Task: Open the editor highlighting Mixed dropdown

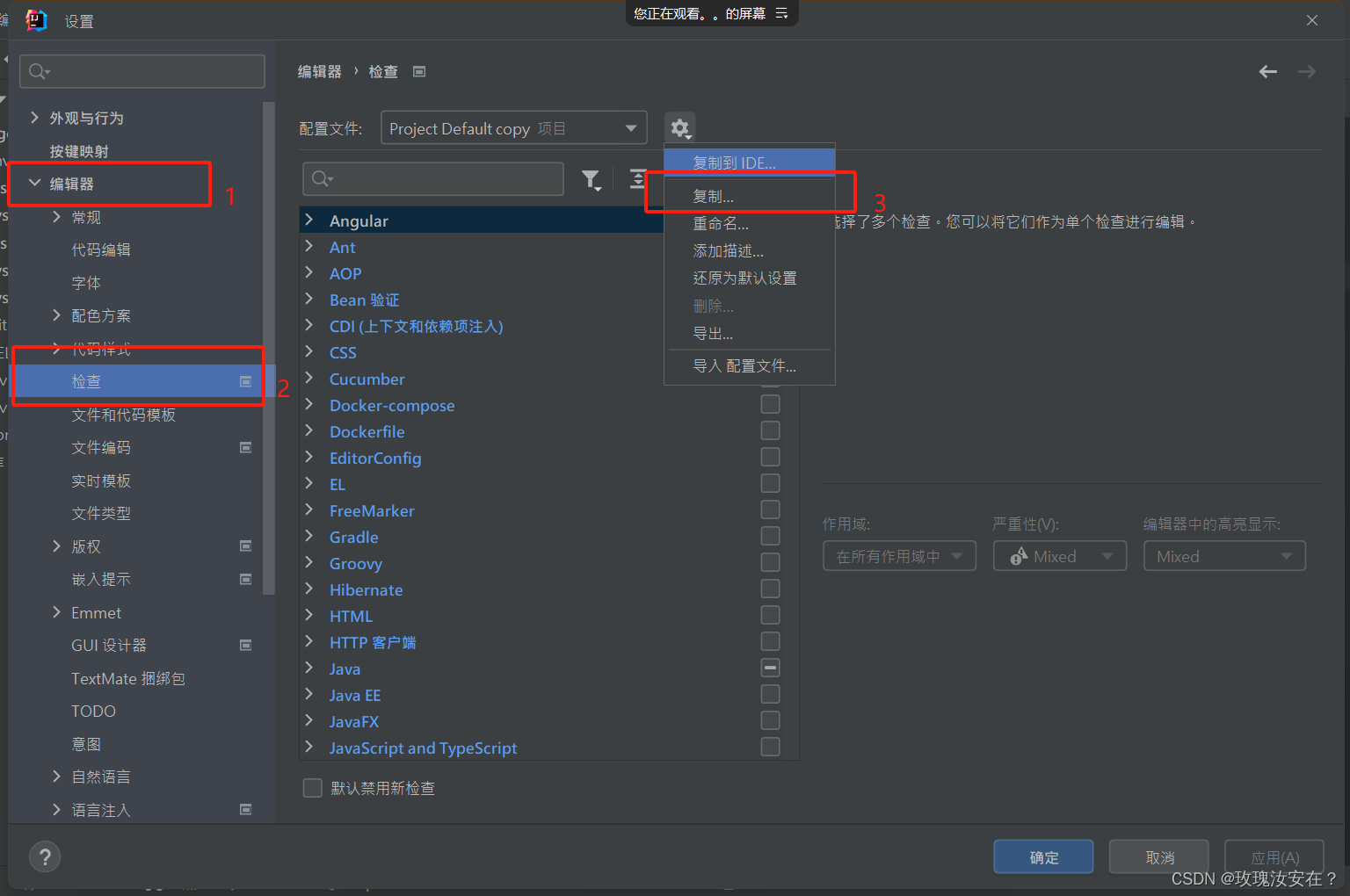Action: pyautogui.click(x=1224, y=556)
